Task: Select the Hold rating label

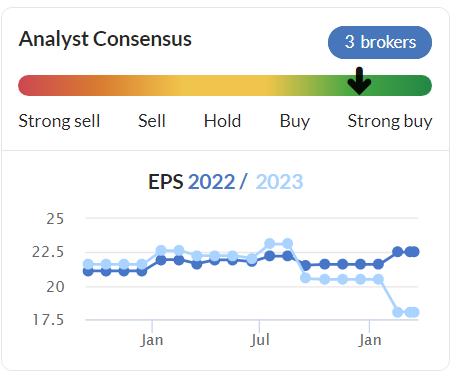Action: click(222, 121)
